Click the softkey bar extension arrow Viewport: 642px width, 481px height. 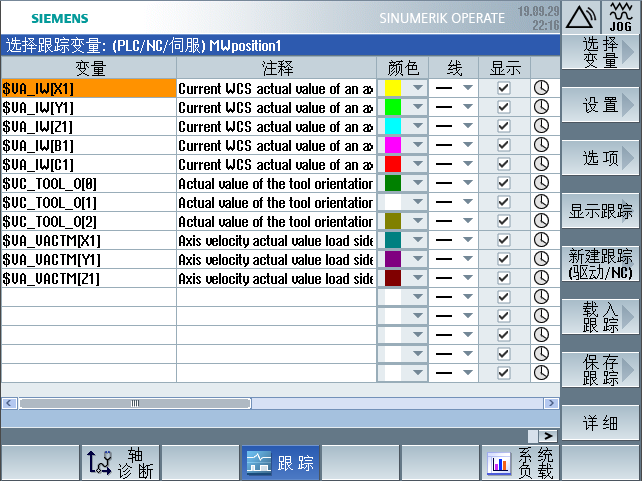click(x=548, y=436)
